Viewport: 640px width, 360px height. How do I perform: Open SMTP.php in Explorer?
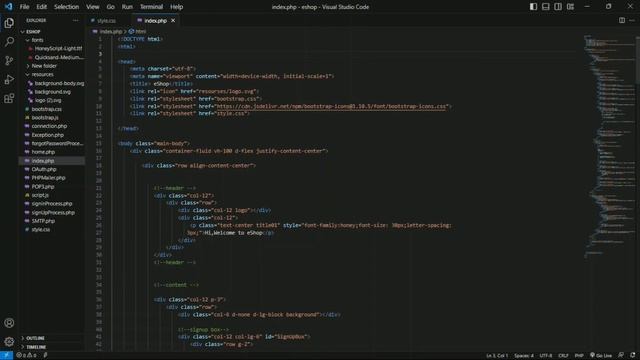pyautogui.click(x=43, y=221)
